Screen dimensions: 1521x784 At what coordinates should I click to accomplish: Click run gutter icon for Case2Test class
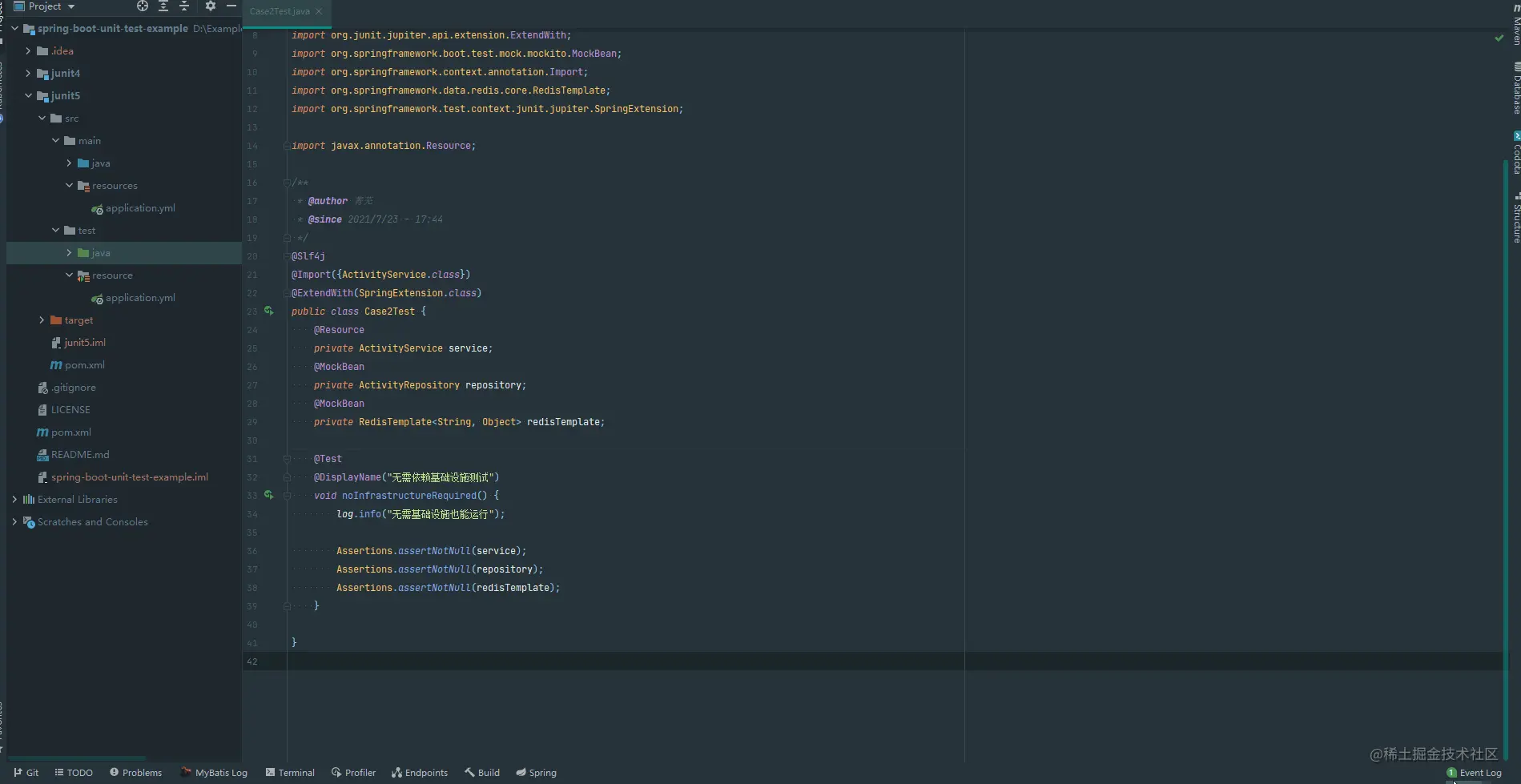[x=269, y=312]
